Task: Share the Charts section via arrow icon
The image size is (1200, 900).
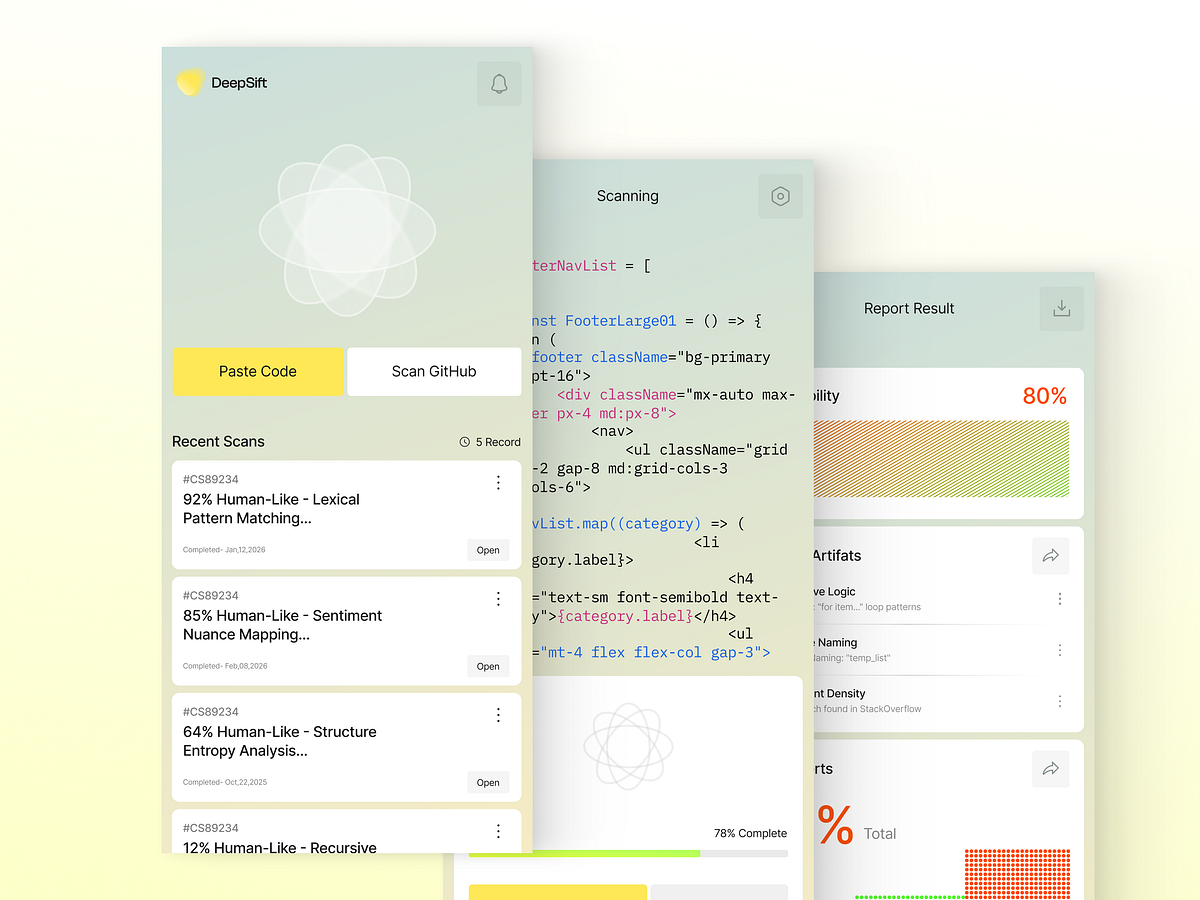Action: [1050, 768]
